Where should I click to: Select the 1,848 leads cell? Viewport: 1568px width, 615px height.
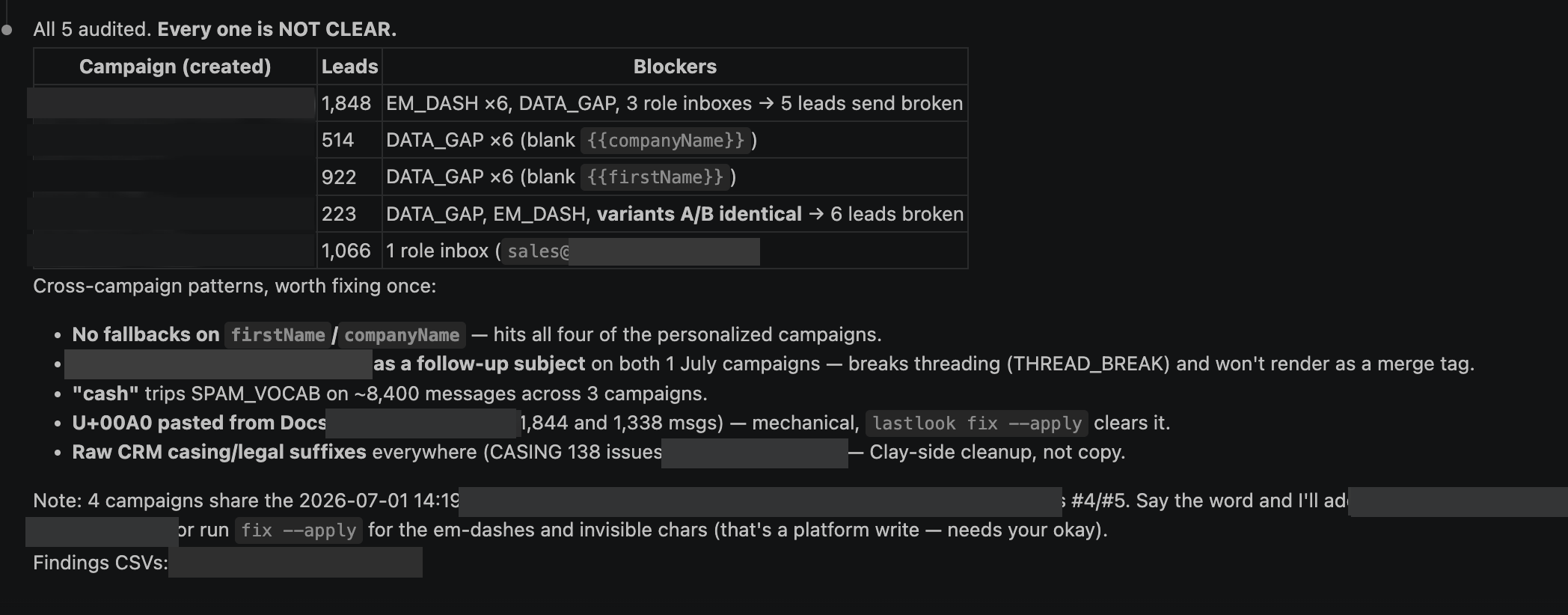pos(349,103)
